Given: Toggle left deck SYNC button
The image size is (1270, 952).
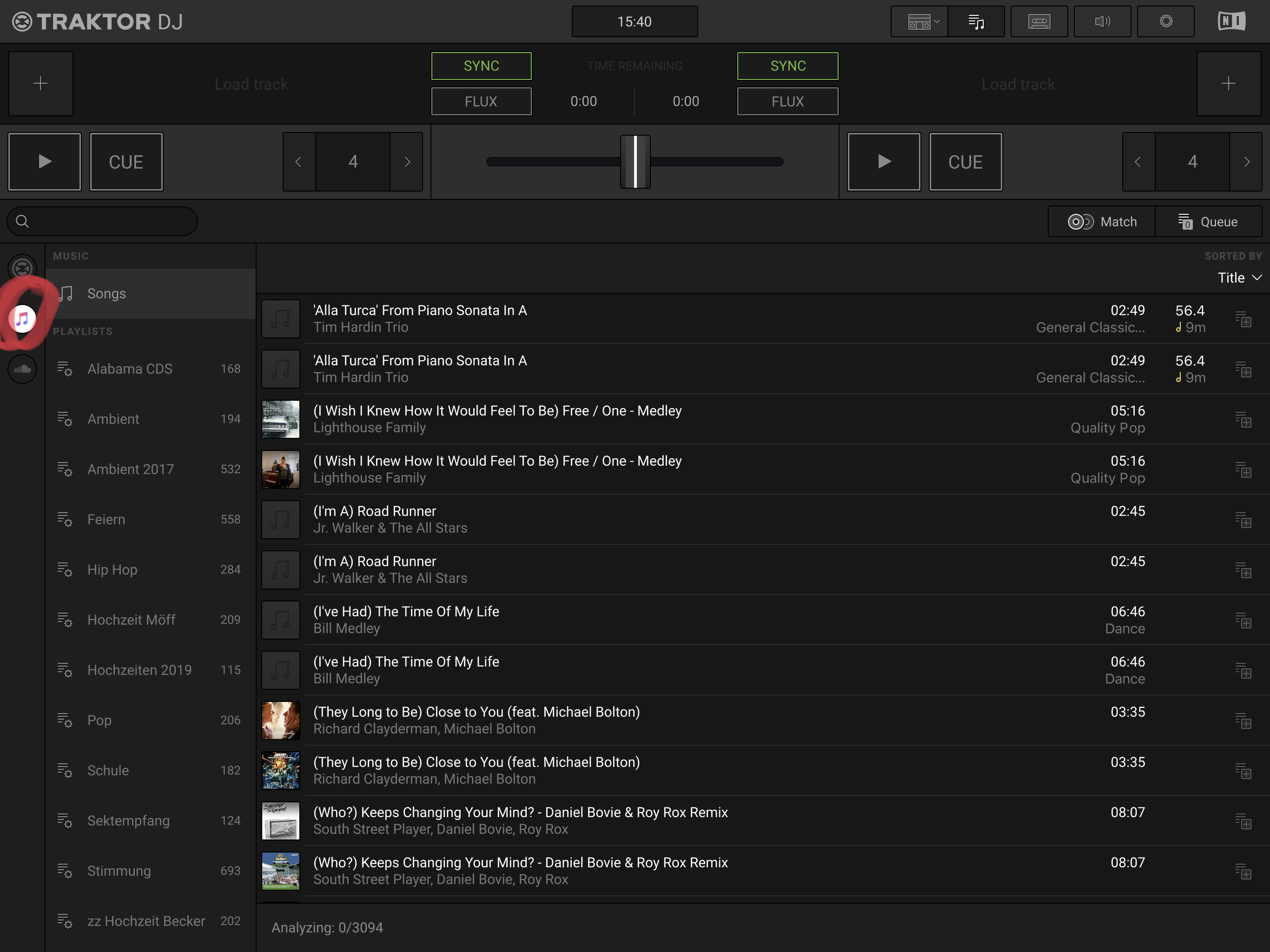Looking at the screenshot, I should [481, 66].
